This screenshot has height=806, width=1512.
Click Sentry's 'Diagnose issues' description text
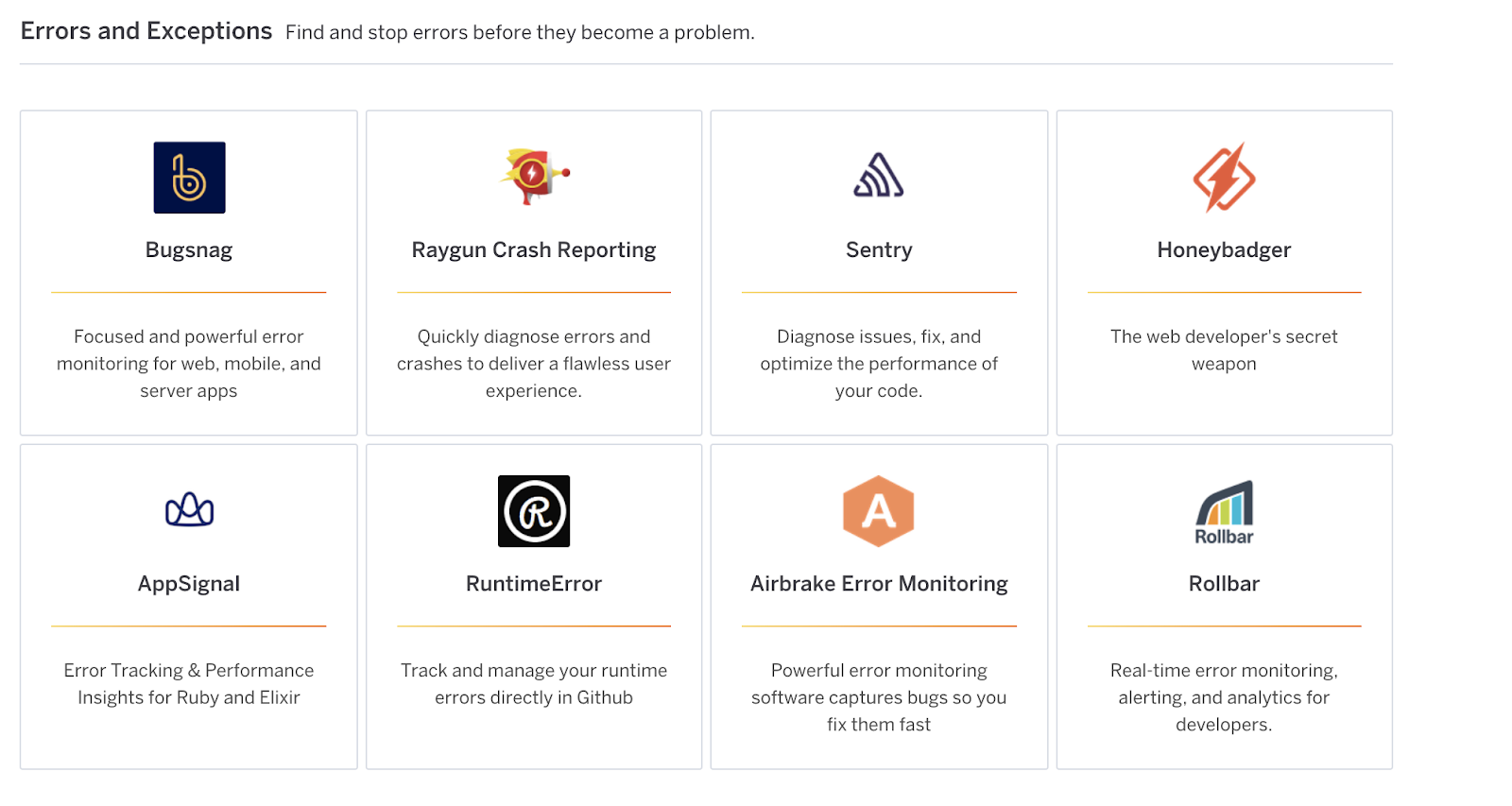(879, 364)
